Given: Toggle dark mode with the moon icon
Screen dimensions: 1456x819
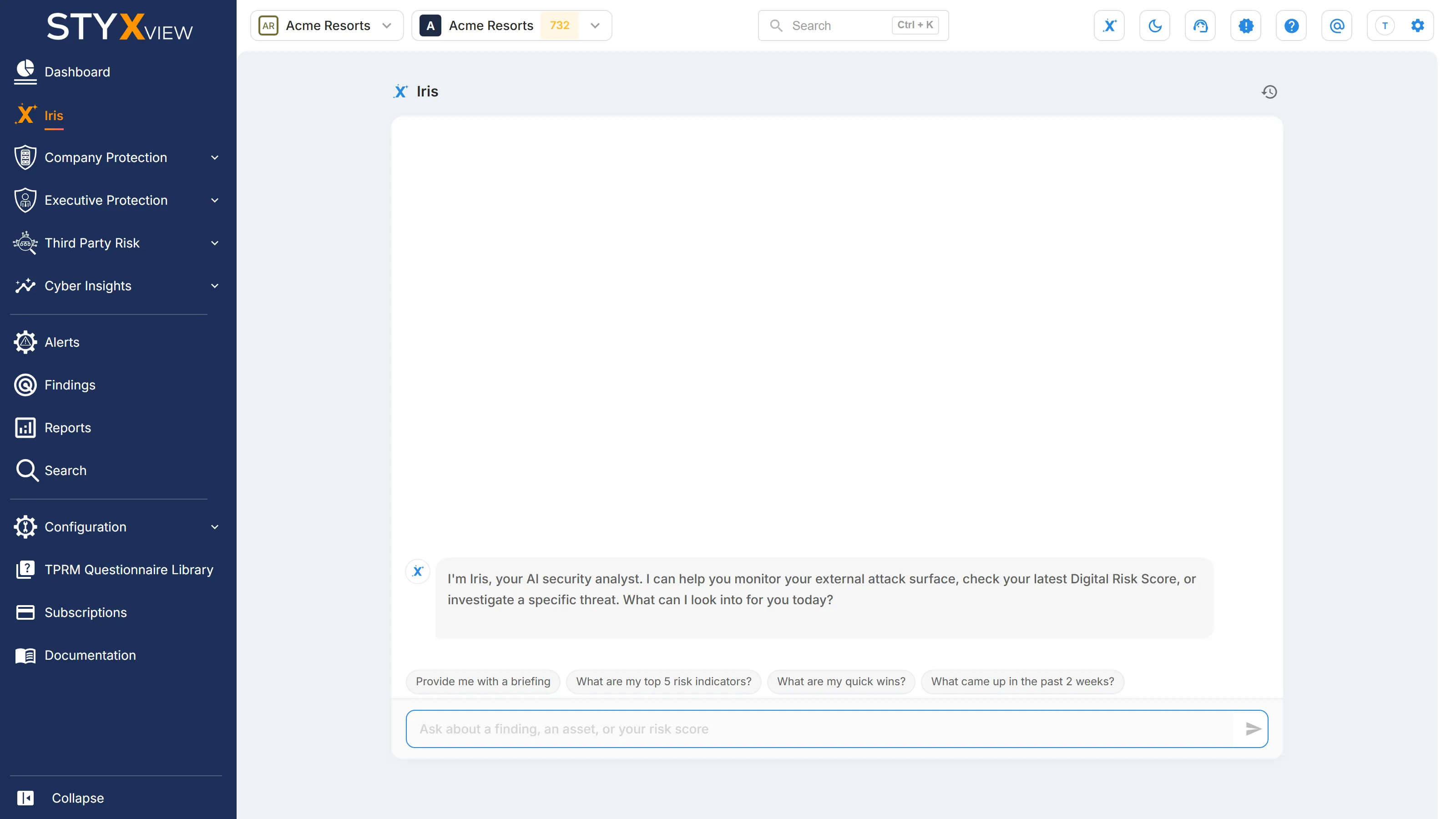Looking at the screenshot, I should coord(1155,25).
